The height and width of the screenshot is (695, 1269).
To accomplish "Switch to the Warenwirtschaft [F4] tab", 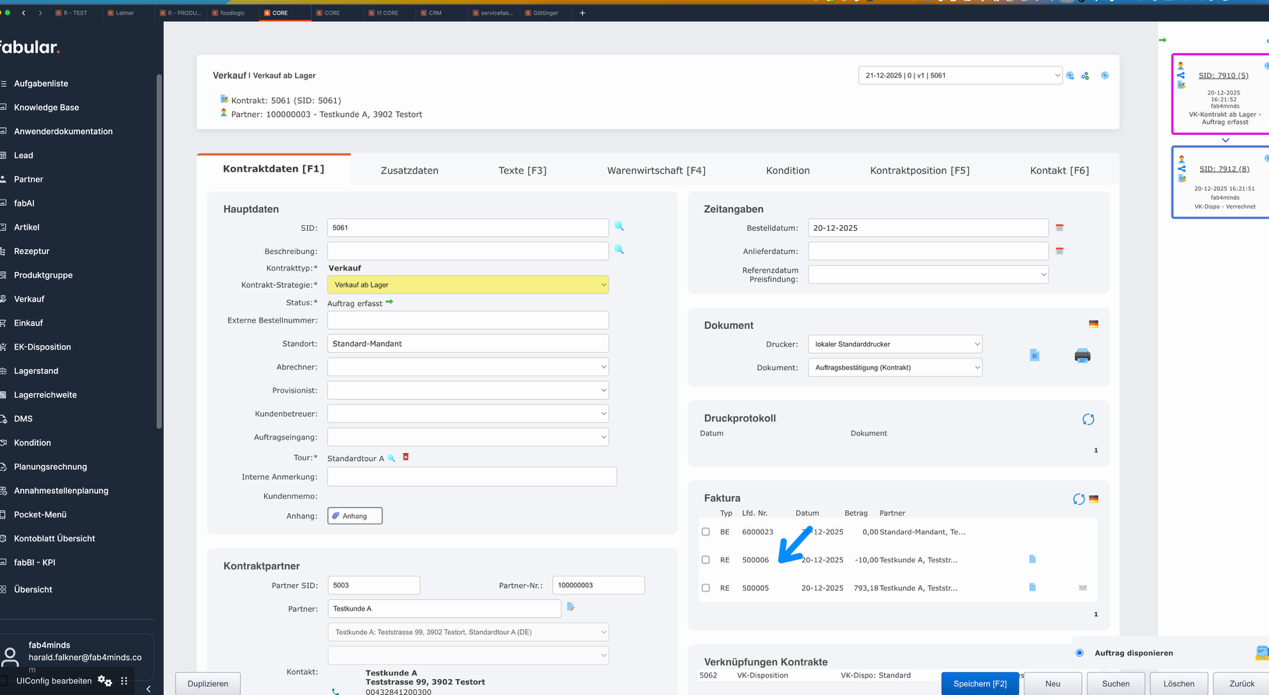I will [x=656, y=171].
